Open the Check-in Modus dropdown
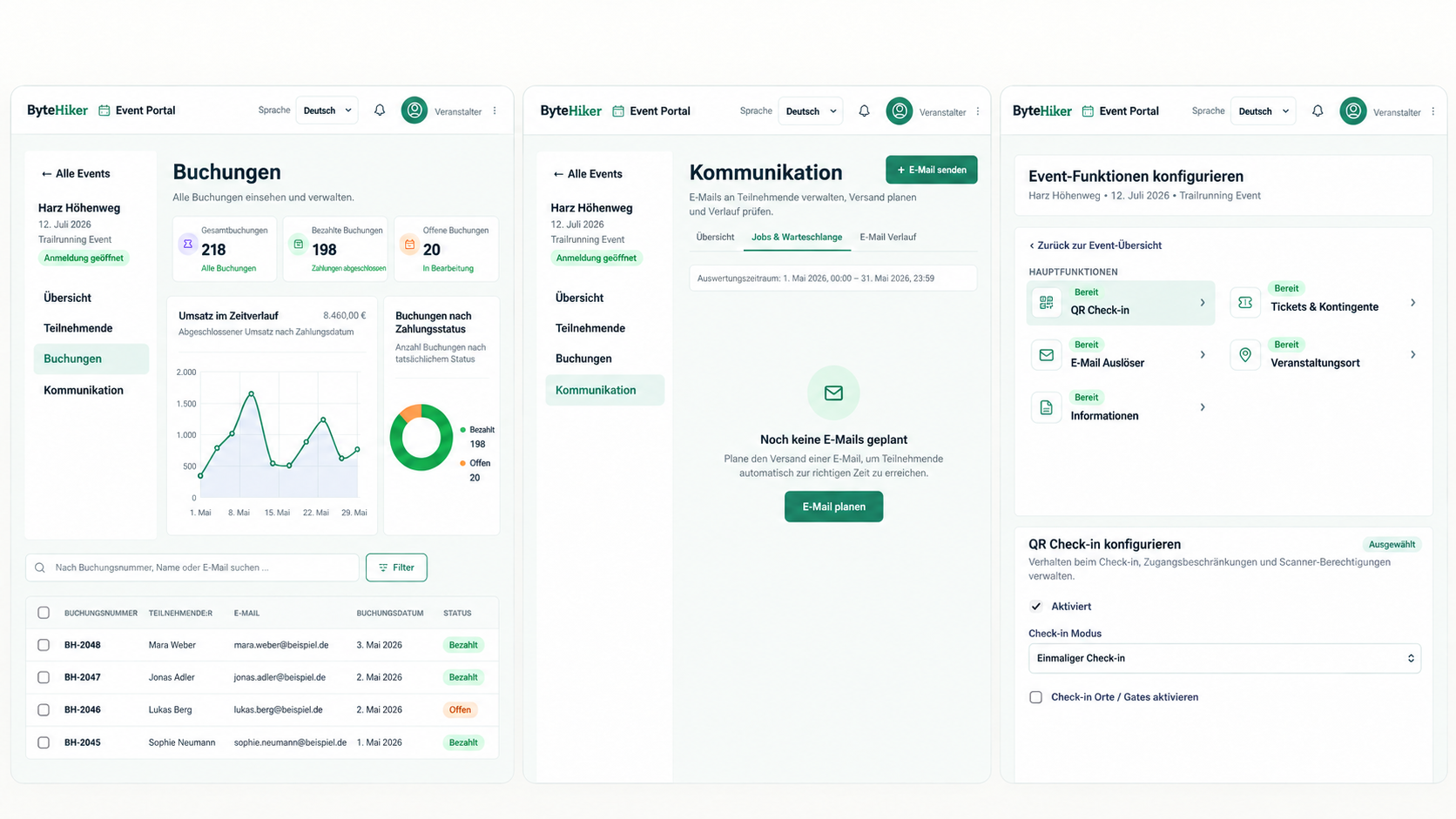Viewport: 1456px width, 819px height. [x=1224, y=658]
